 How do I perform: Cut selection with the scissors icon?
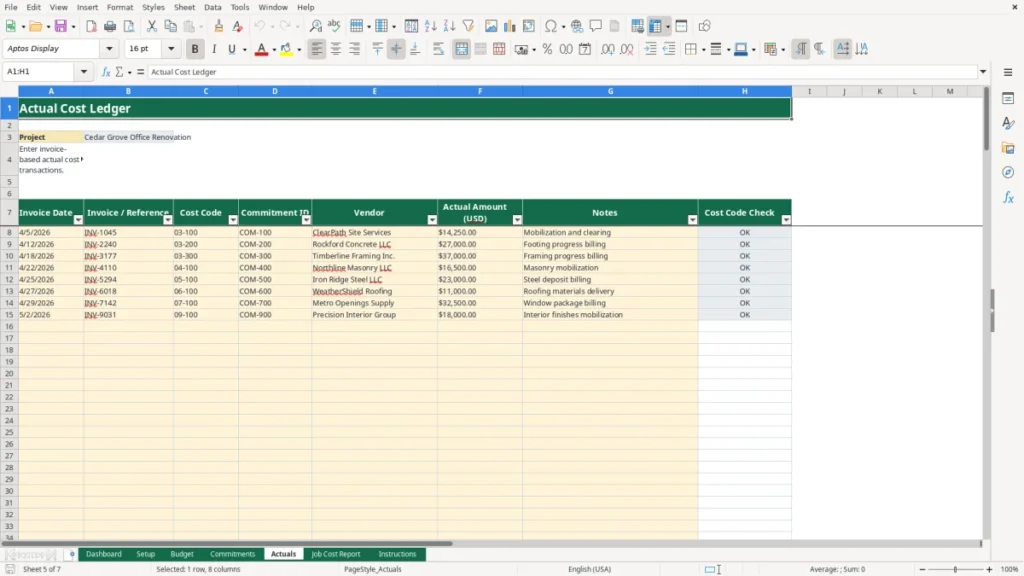(152, 26)
